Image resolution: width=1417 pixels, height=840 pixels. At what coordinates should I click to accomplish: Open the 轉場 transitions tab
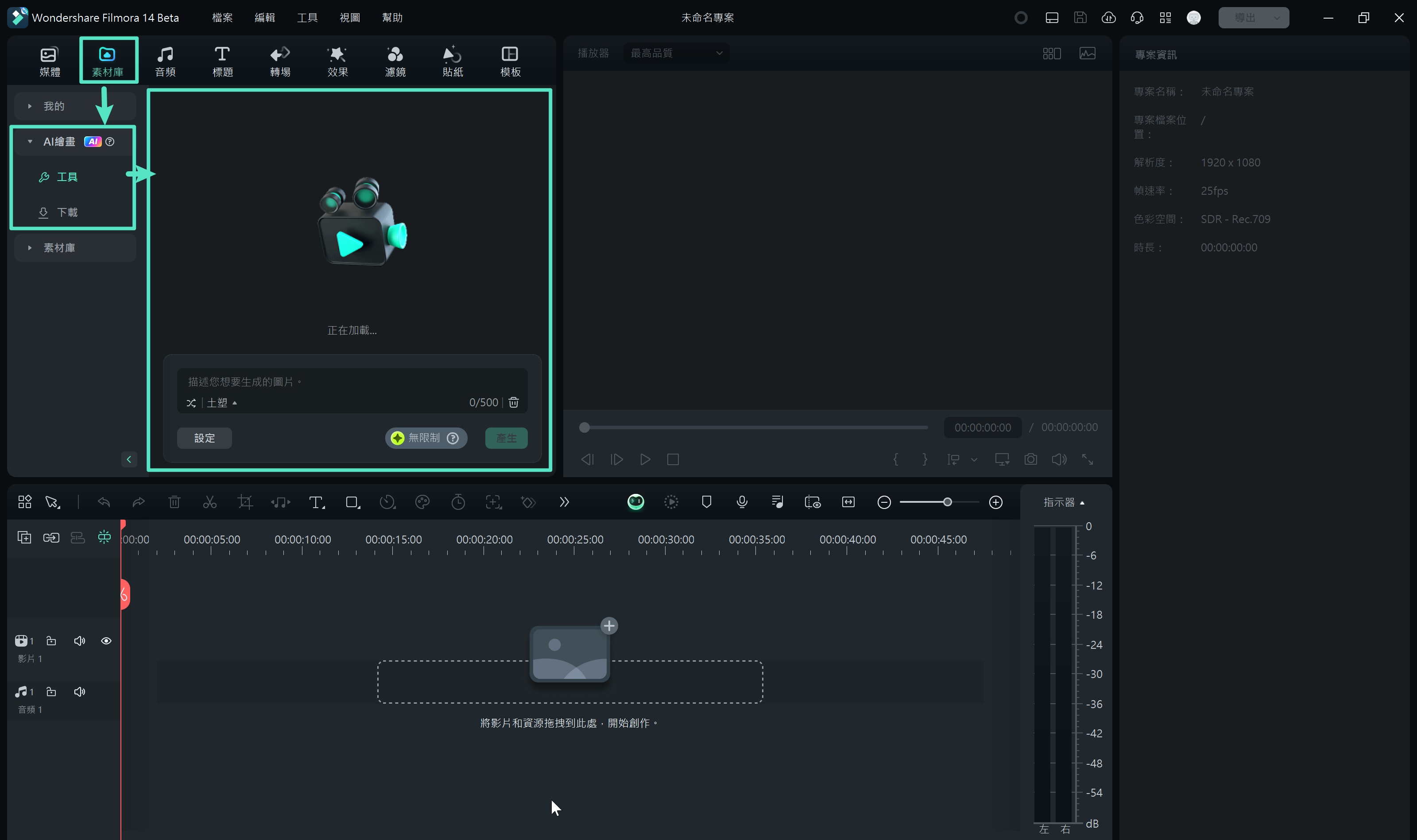pos(280,61)
